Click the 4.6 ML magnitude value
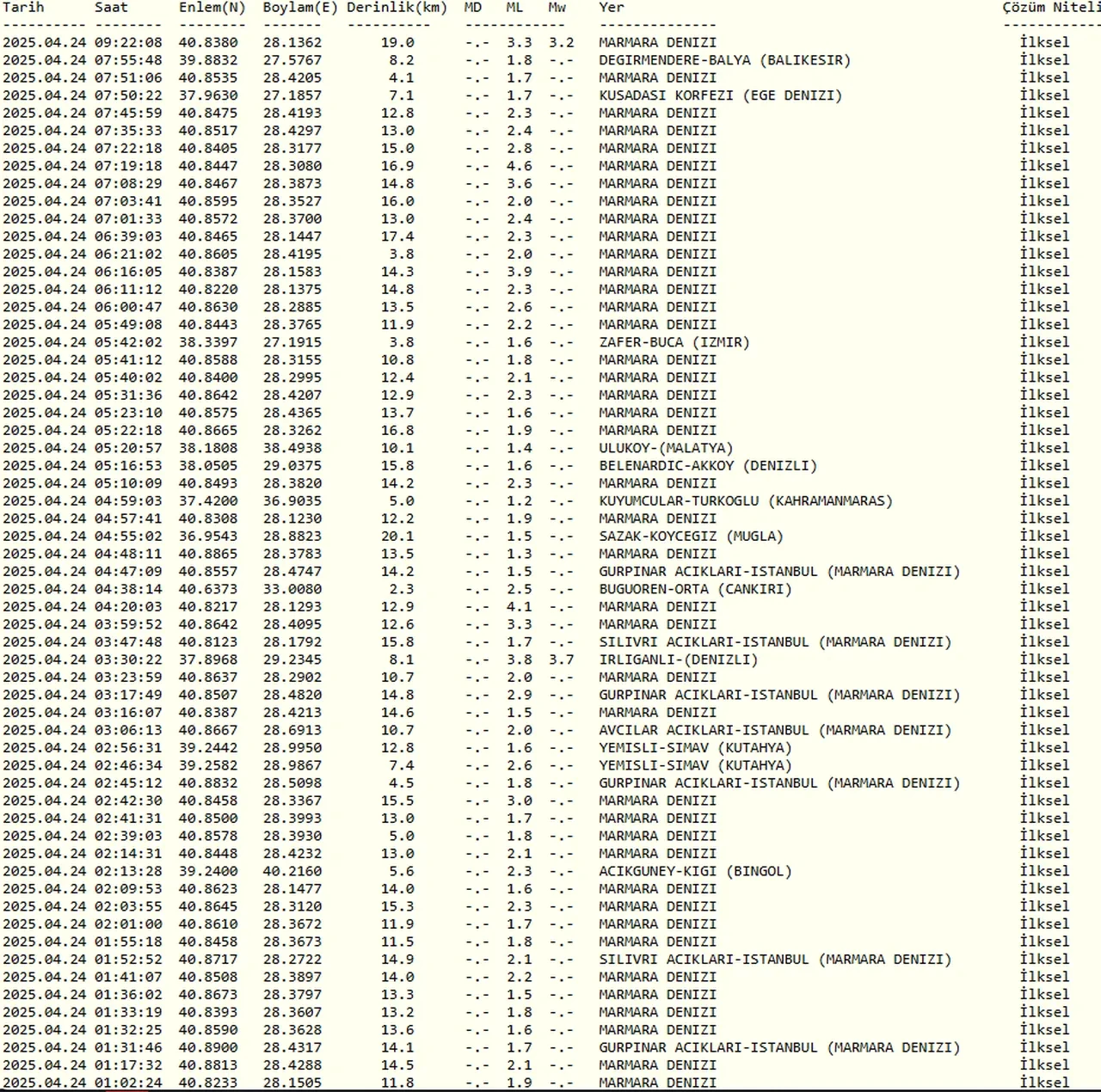The width and height of the screenshot is (1101, 1092). (x=519, y=166)
